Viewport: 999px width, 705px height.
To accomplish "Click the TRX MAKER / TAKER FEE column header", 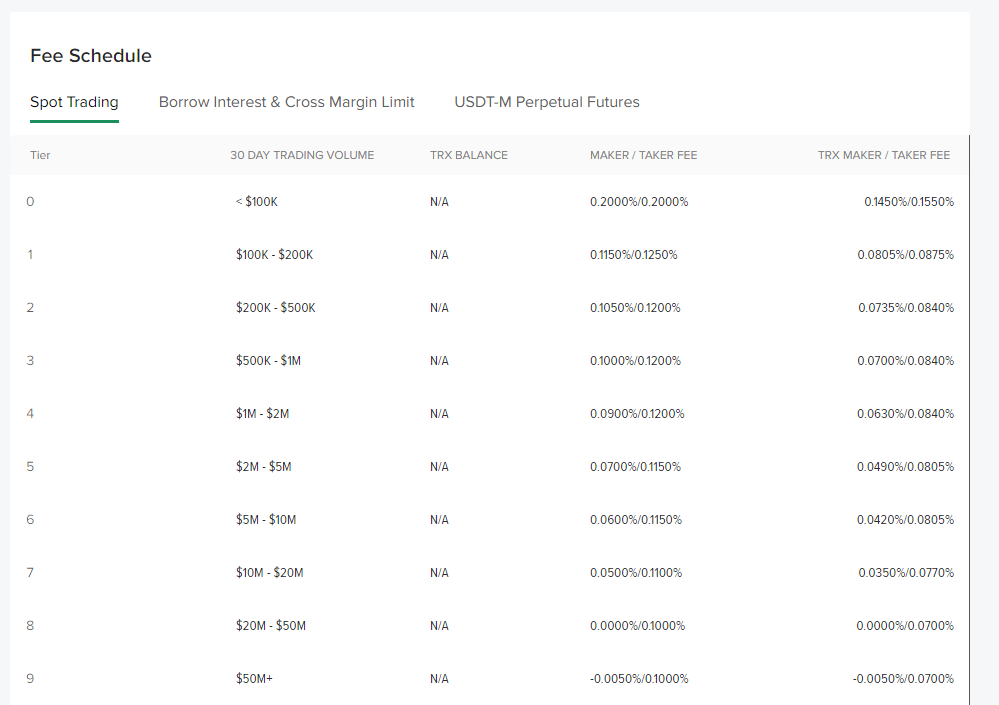I will pos(884,155).
